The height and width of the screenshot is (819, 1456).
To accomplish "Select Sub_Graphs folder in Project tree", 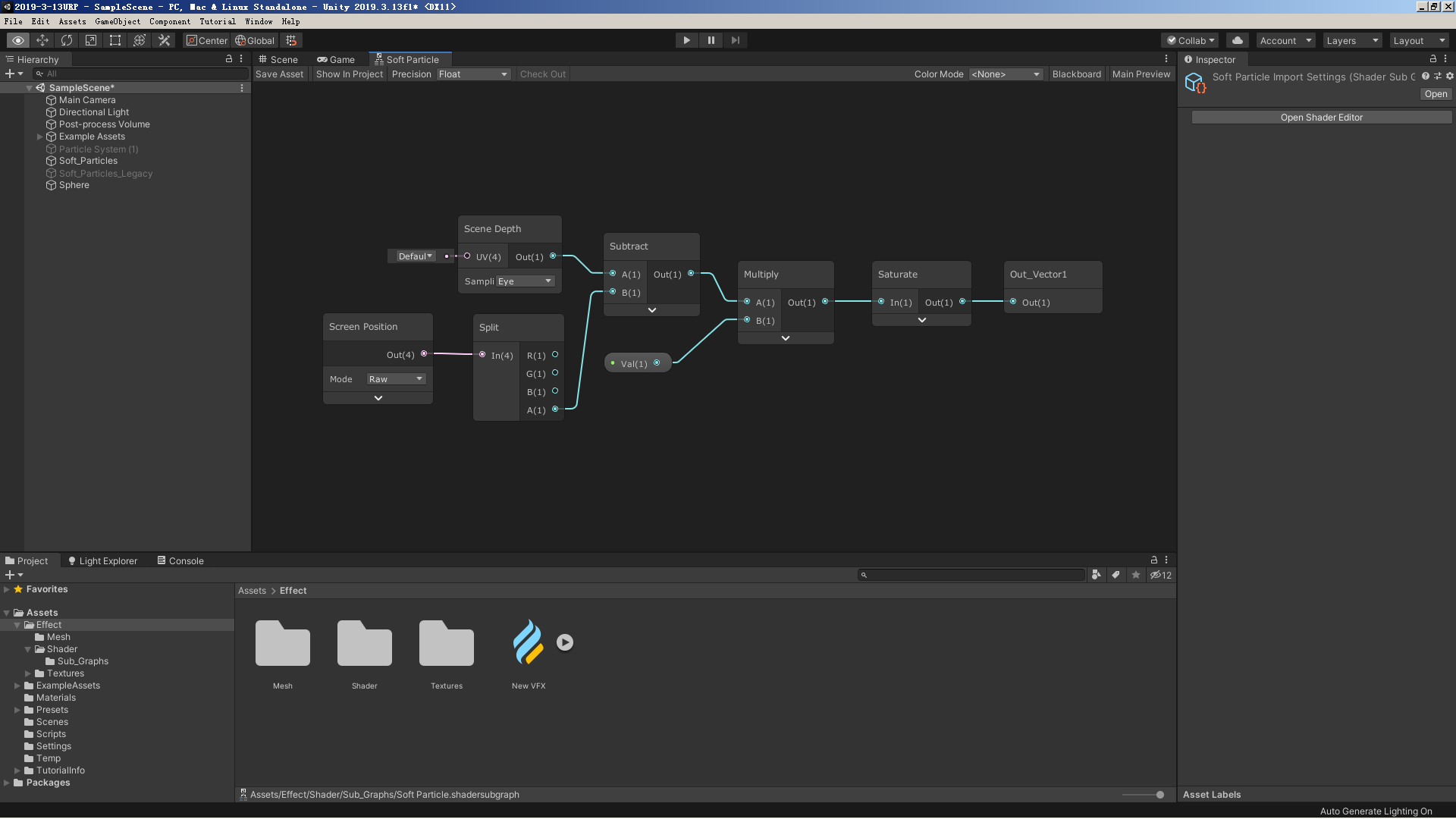I will click(x=83, y=661).
